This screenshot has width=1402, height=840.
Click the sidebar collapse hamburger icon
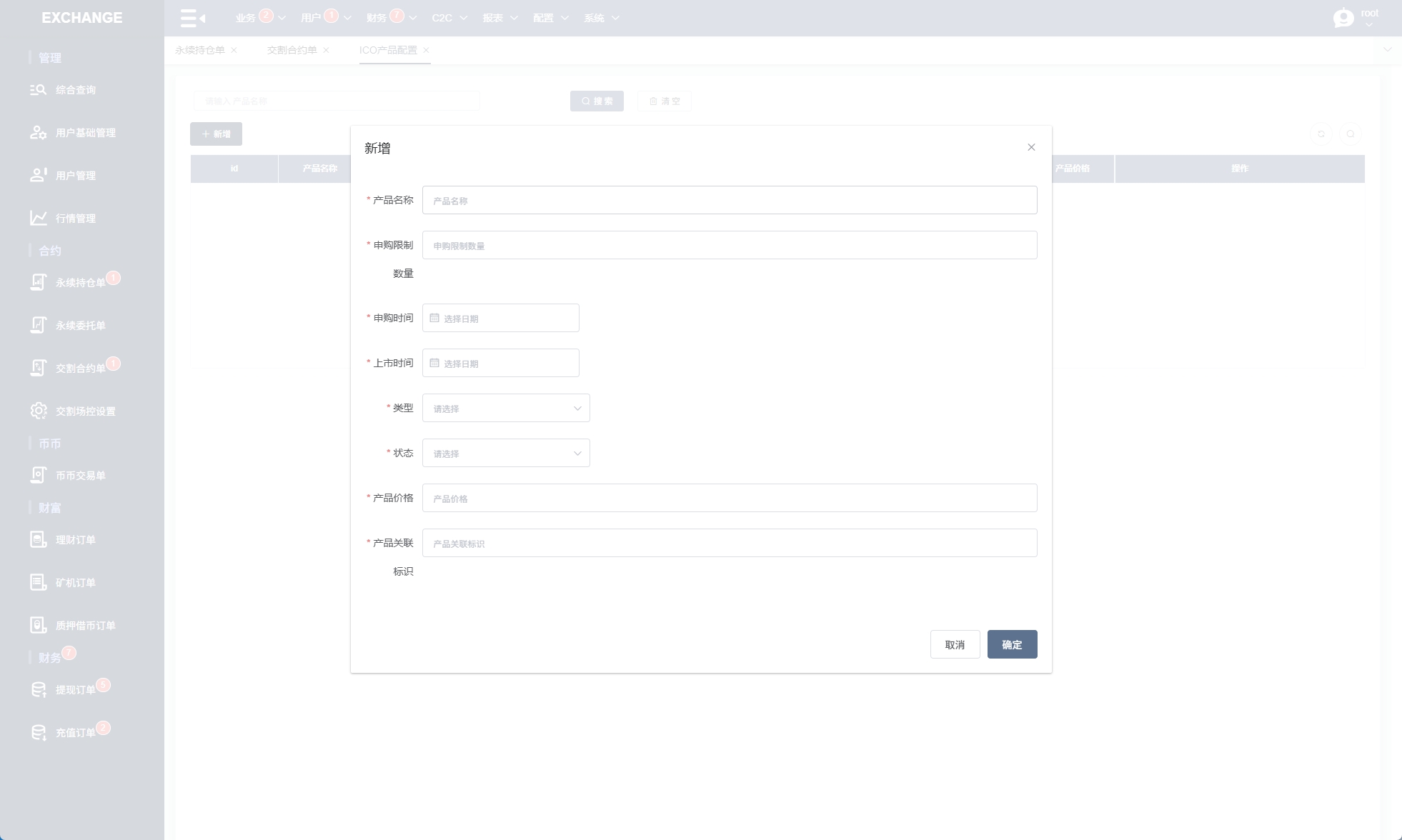coord(192,18)
